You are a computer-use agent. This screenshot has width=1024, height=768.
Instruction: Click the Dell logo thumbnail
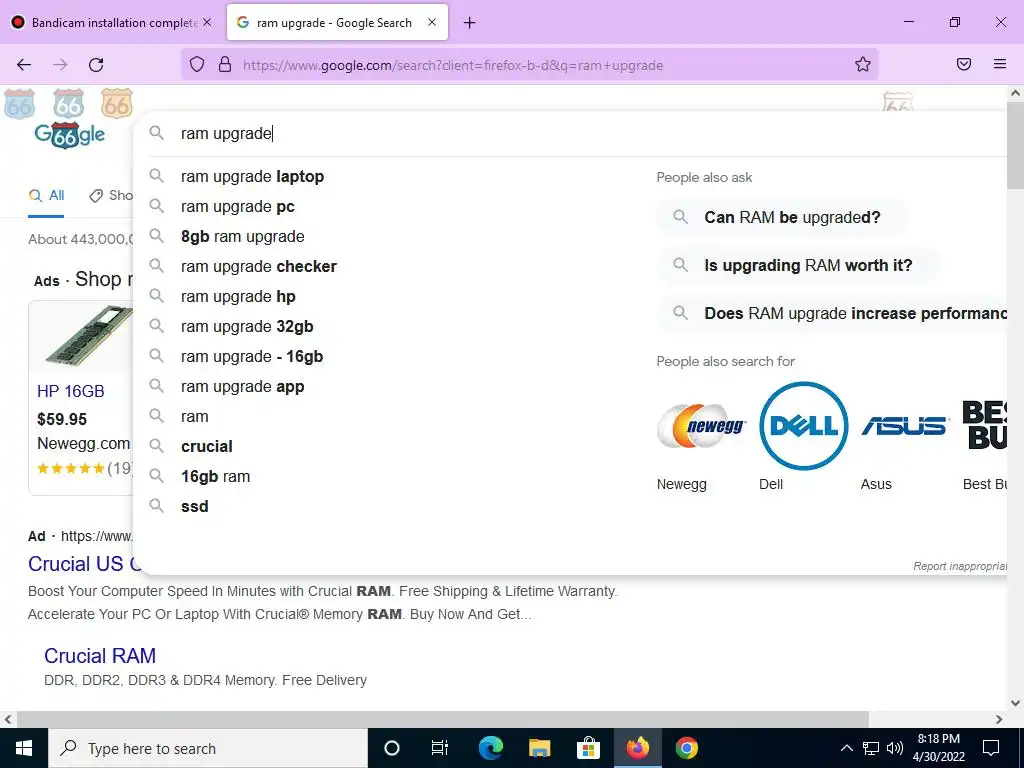coord(803,426)
